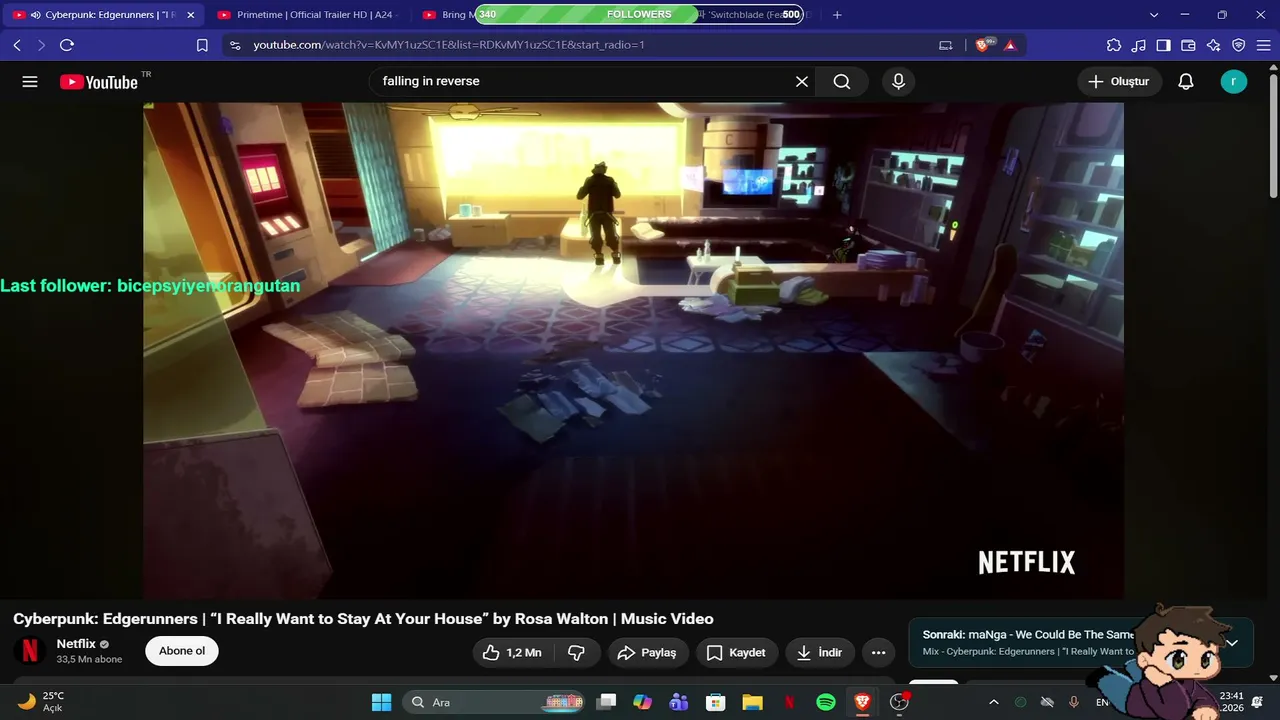Open the Brave Wallet icon
This screenshot has height=720, width=1280.
pos(1188,45)
